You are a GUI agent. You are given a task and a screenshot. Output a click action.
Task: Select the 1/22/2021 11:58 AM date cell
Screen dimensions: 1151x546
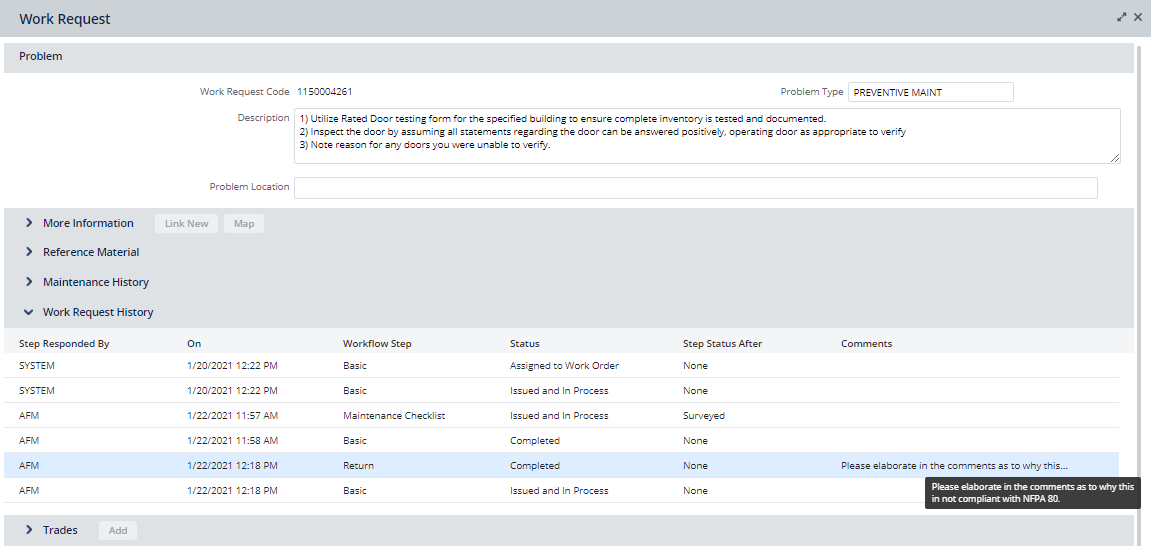pos(232,440)
